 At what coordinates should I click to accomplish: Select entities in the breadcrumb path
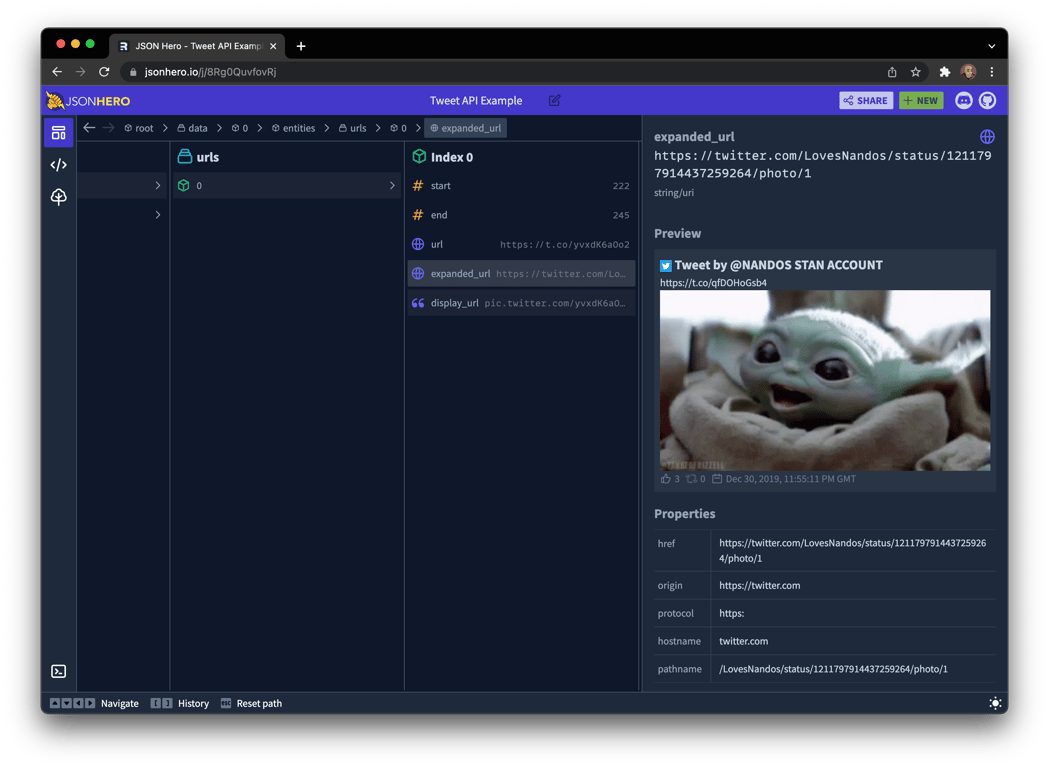(293, 128)
